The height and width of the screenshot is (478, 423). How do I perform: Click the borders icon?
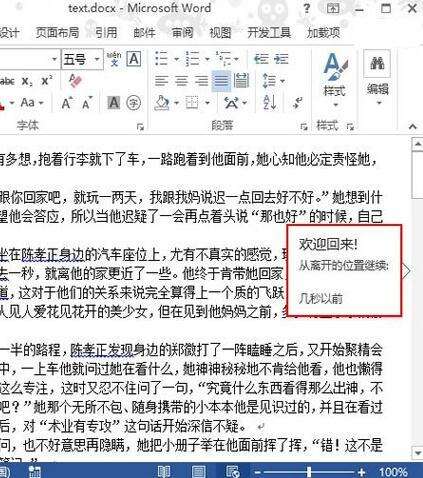[x=192, y=103]
